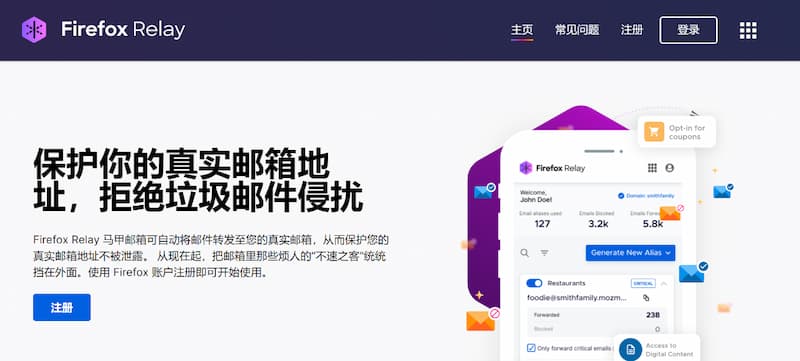
Task: Click the filter icon next to search
Action: 544,253
